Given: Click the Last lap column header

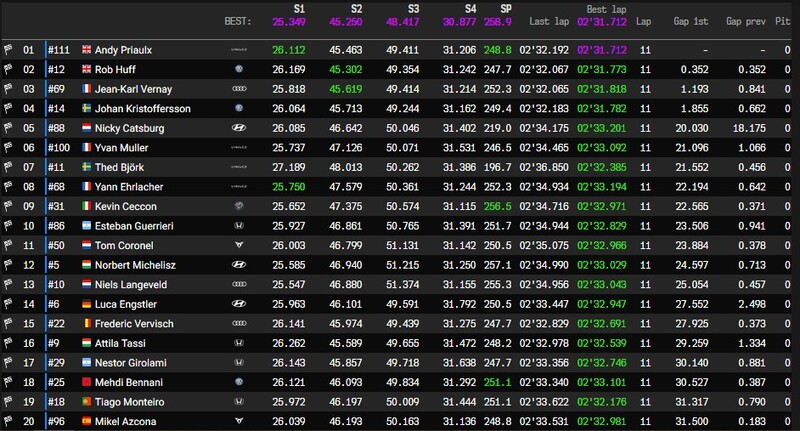Looking at the screenshot, I should 549,21.
